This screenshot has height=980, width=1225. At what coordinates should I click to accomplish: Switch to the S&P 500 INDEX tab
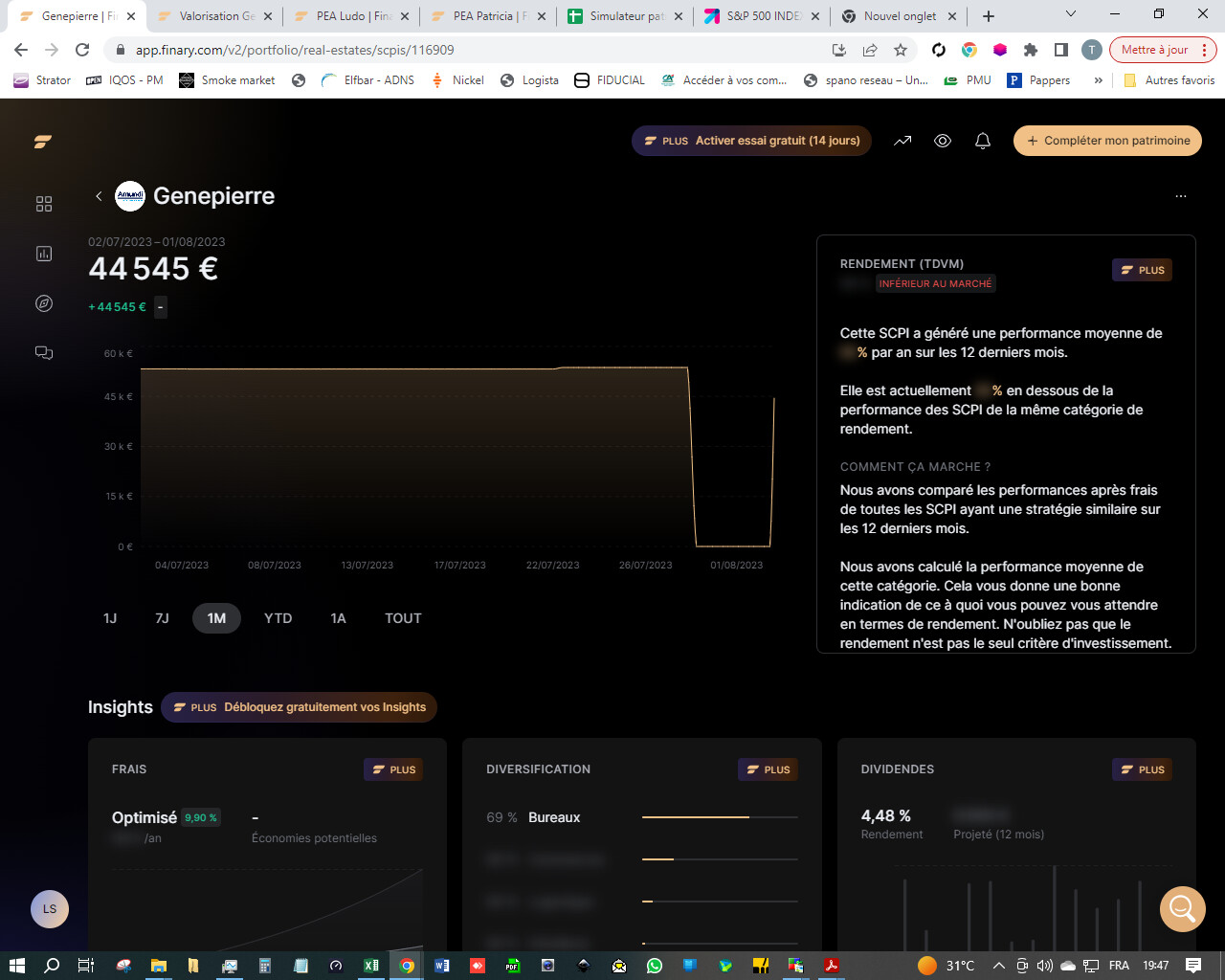(x=763, y=16)
